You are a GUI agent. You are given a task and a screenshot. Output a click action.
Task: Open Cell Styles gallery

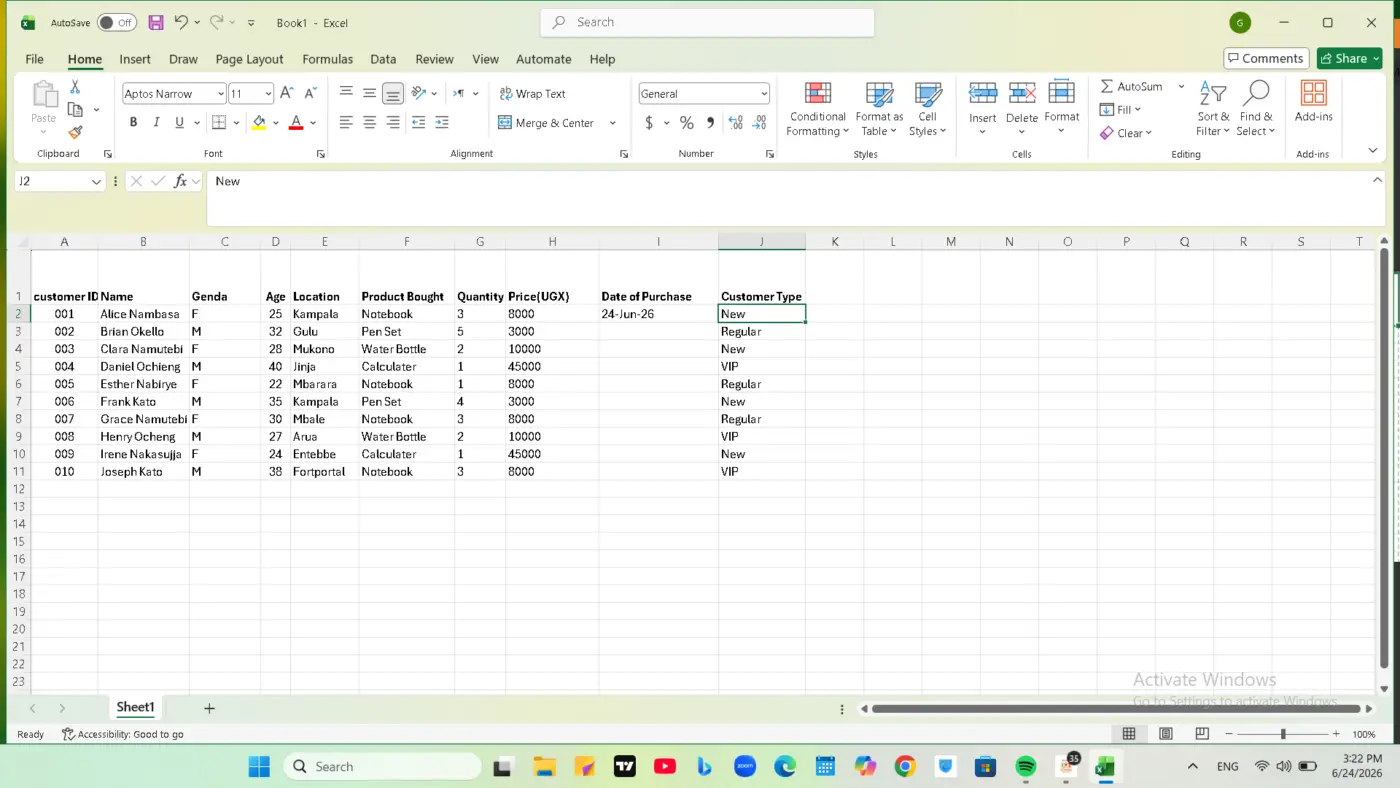coord(928,109)
